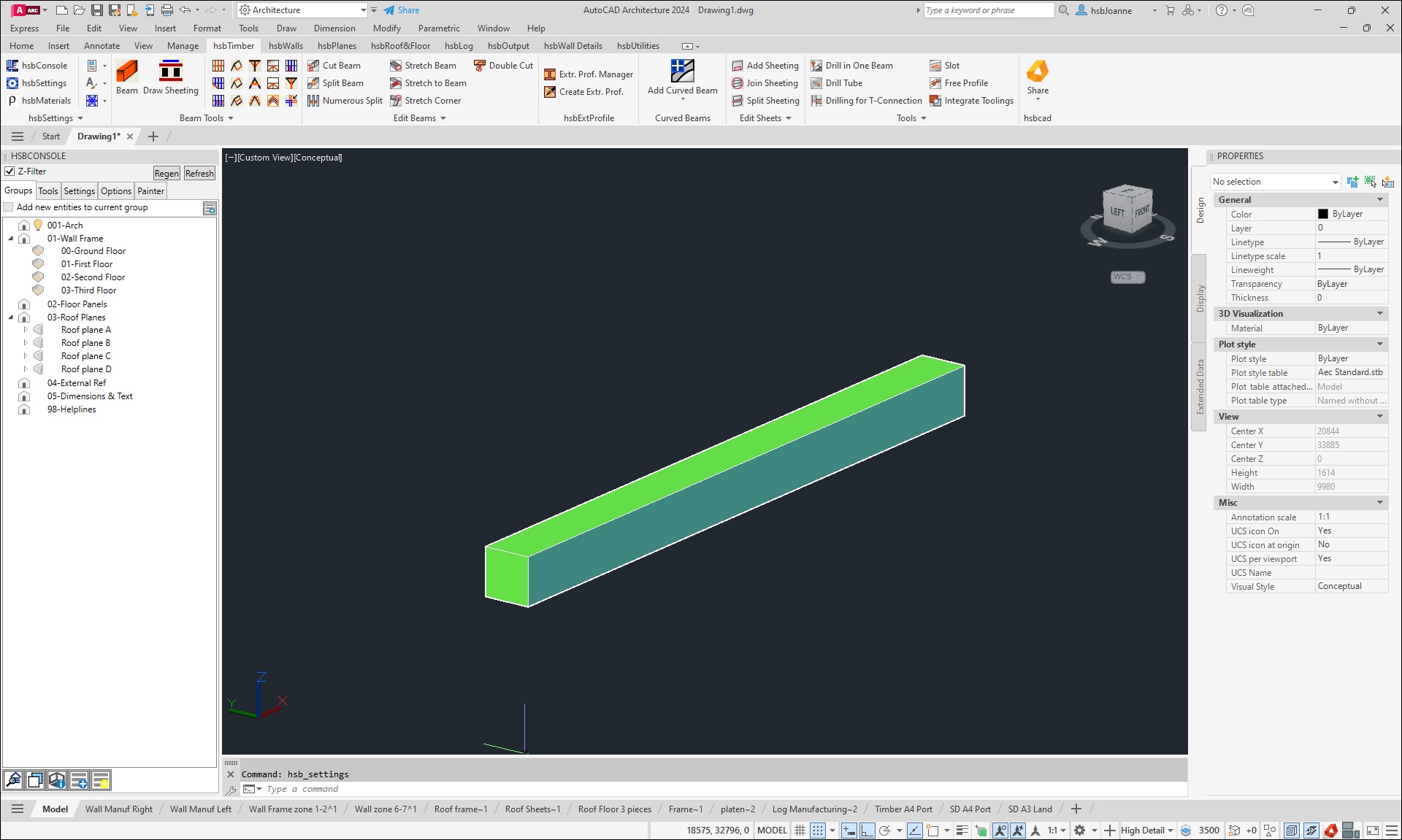
Task: Click Create Extr. Prof. tool
Action: [584, 92]
